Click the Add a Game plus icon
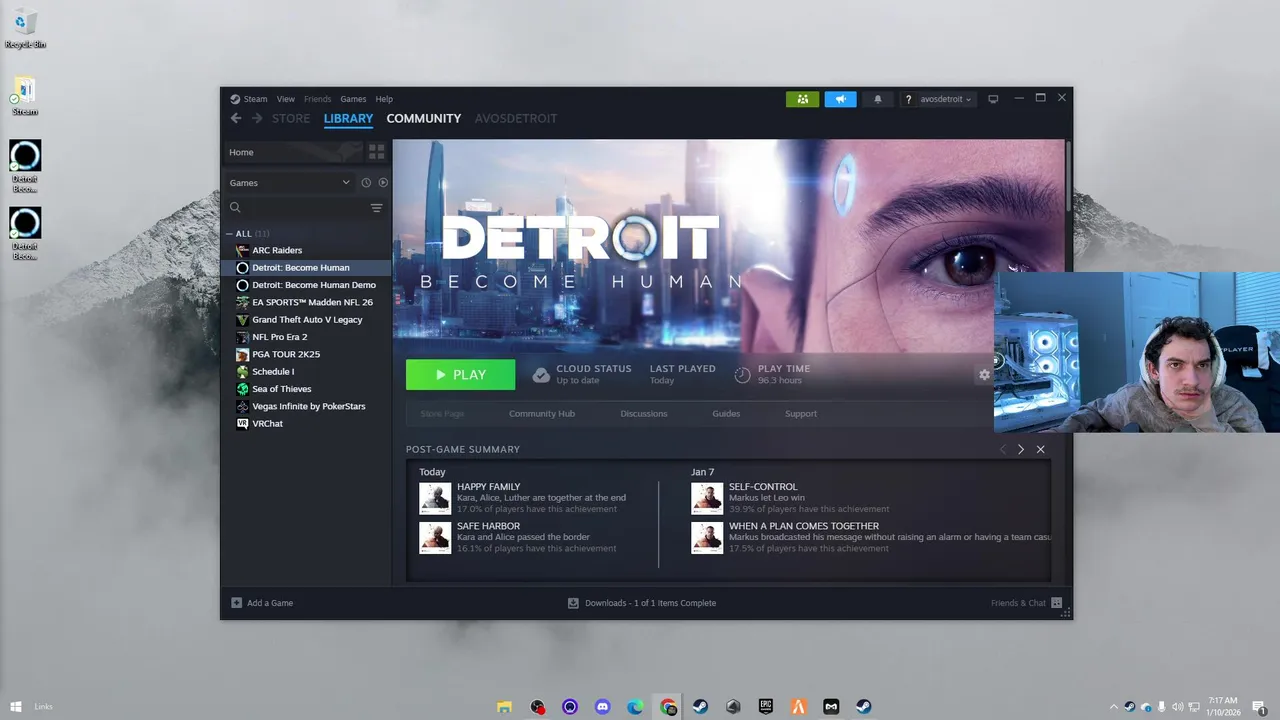This screenshot has height=720, width=1280. point(237,603)
